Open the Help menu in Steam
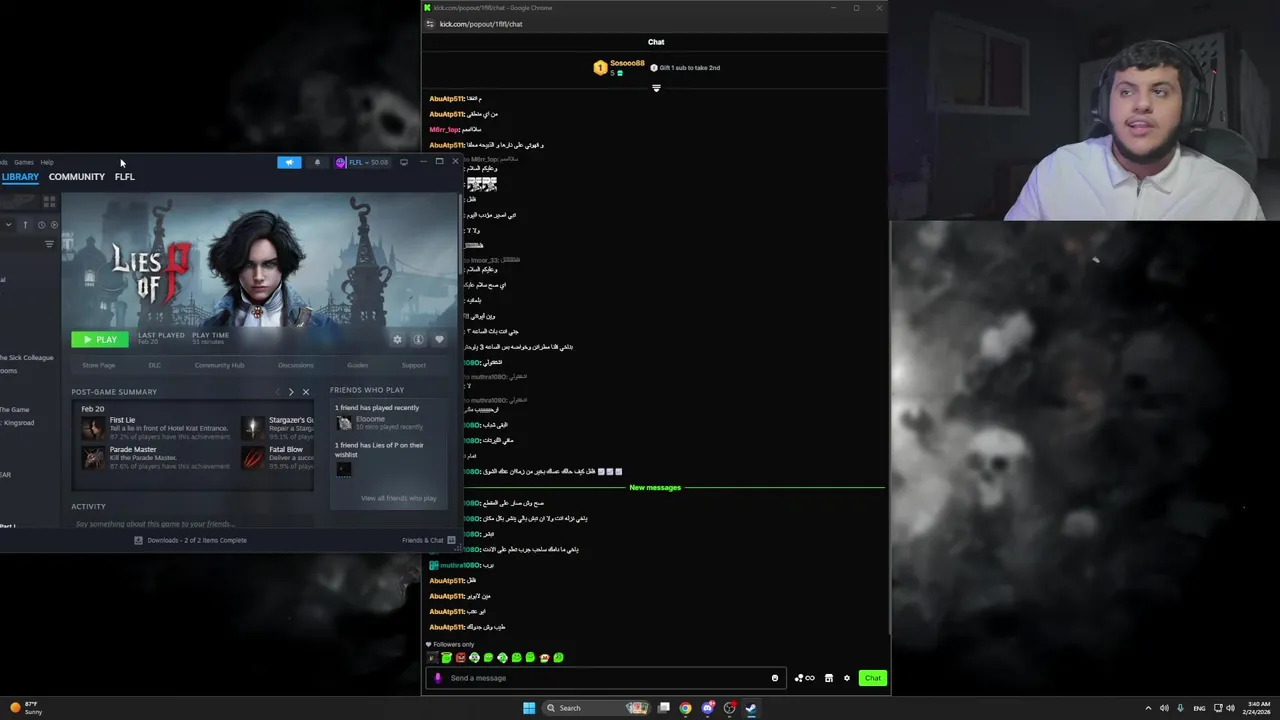Viewport: 1280px width, 720px height. (47, 162)
